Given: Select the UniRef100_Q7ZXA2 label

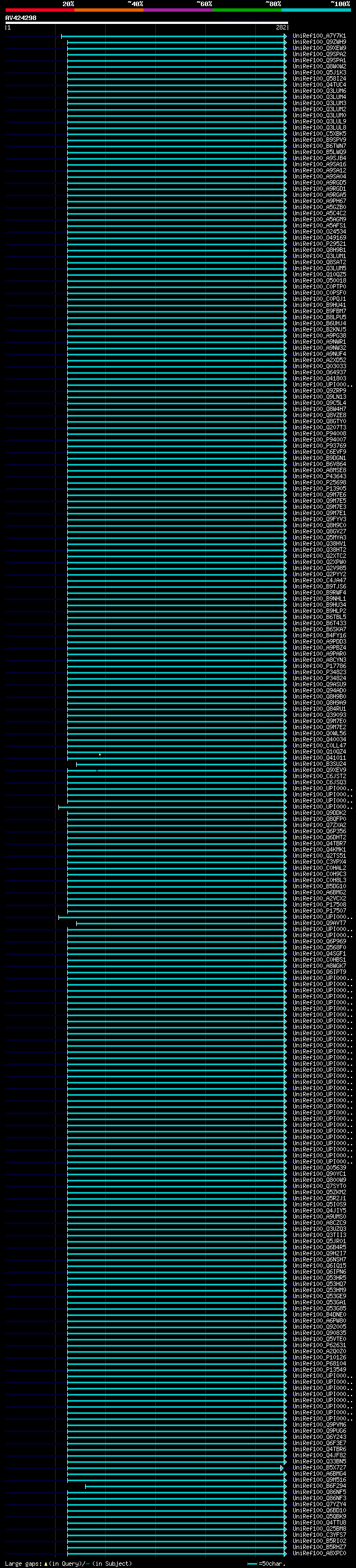Looking at the screenshot, I should (x=319, y=825).
